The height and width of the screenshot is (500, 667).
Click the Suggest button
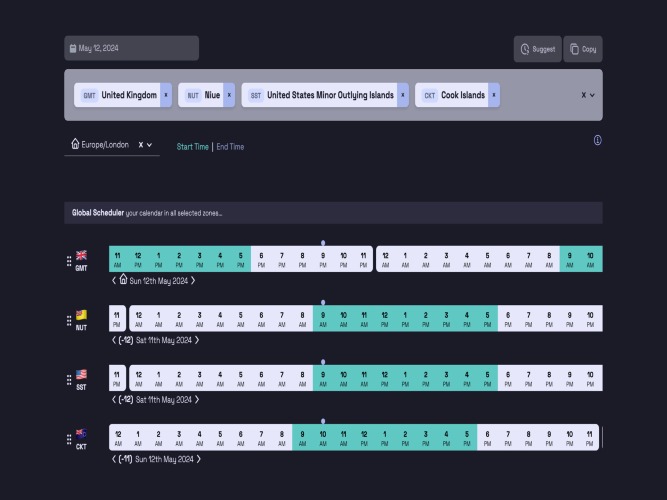point(538,49)
